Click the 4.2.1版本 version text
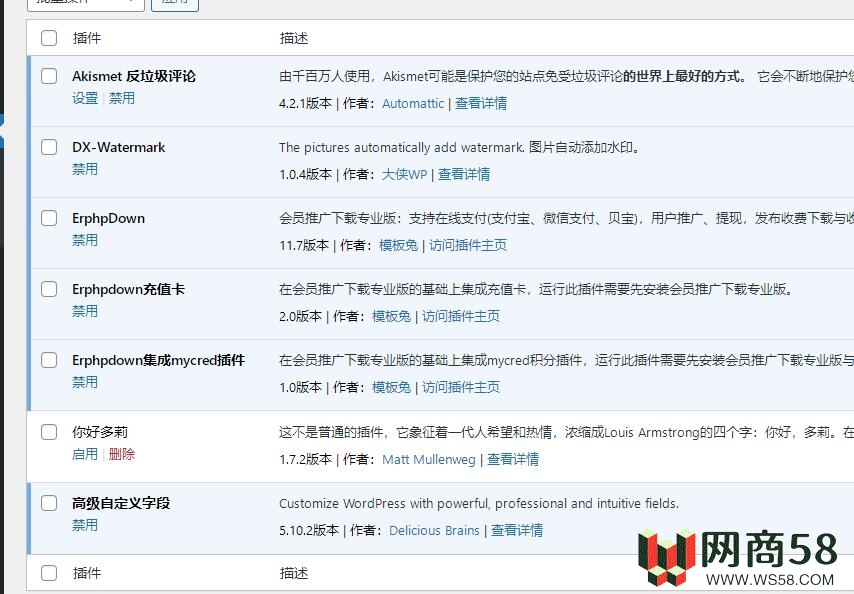Viewport: 854px width, 594px height. pyautogui.click(x=306, y=103)
